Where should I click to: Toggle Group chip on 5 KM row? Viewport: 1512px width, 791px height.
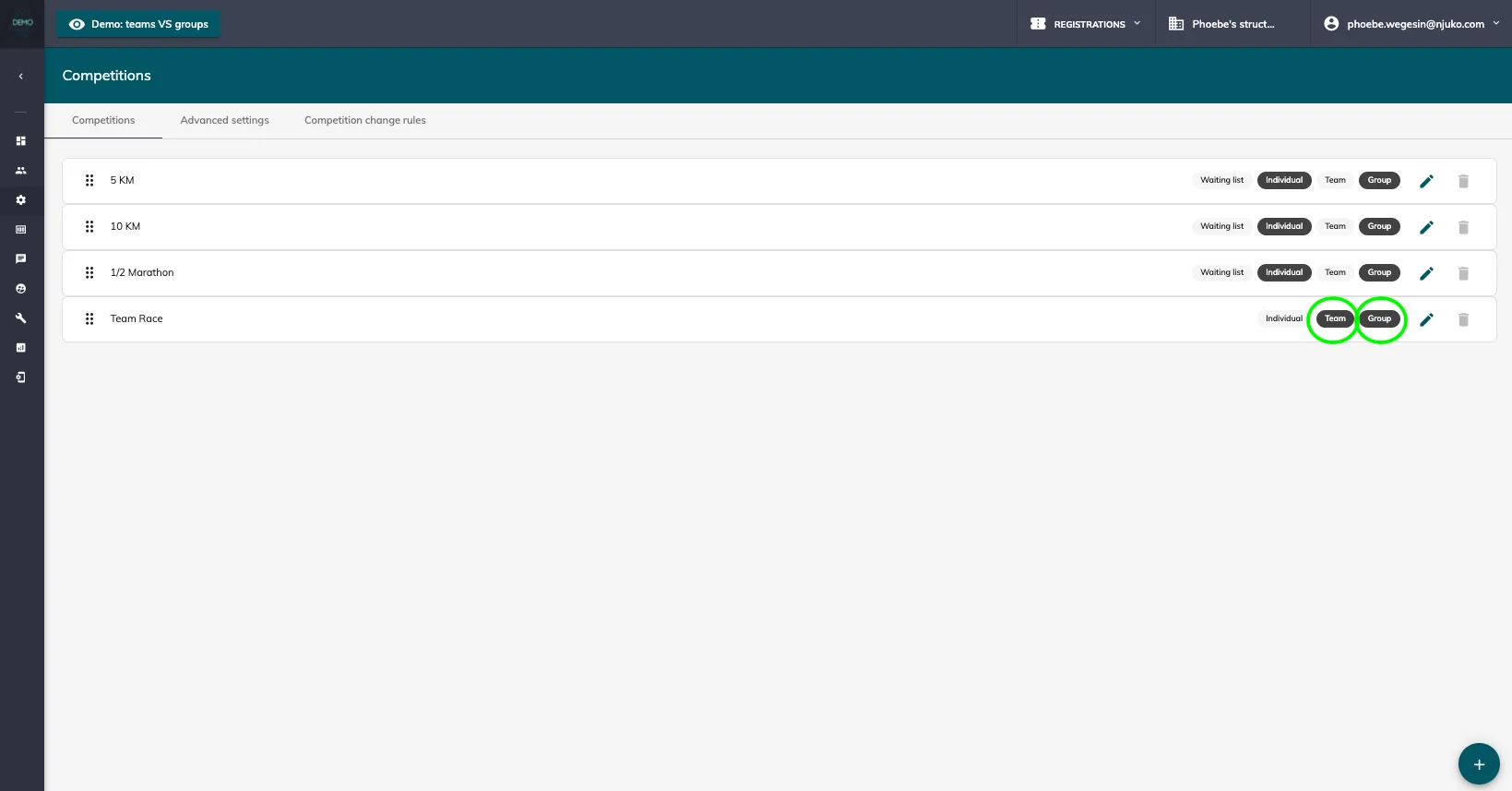pos(1379,181)
